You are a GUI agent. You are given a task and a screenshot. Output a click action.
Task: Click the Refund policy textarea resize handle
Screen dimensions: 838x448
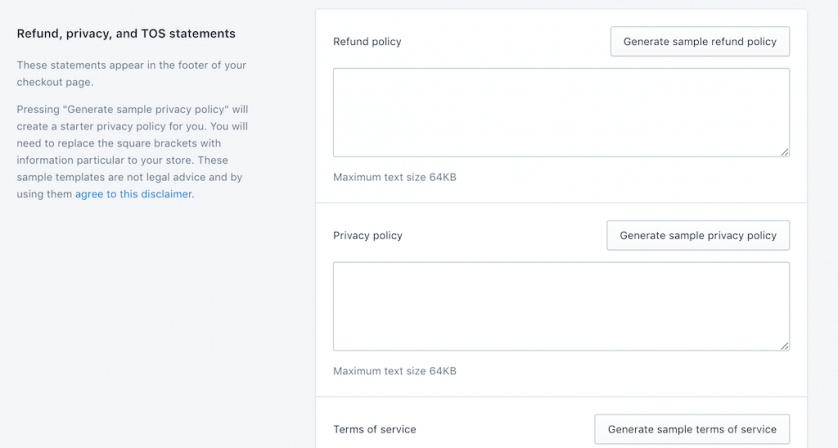(785, 152)
